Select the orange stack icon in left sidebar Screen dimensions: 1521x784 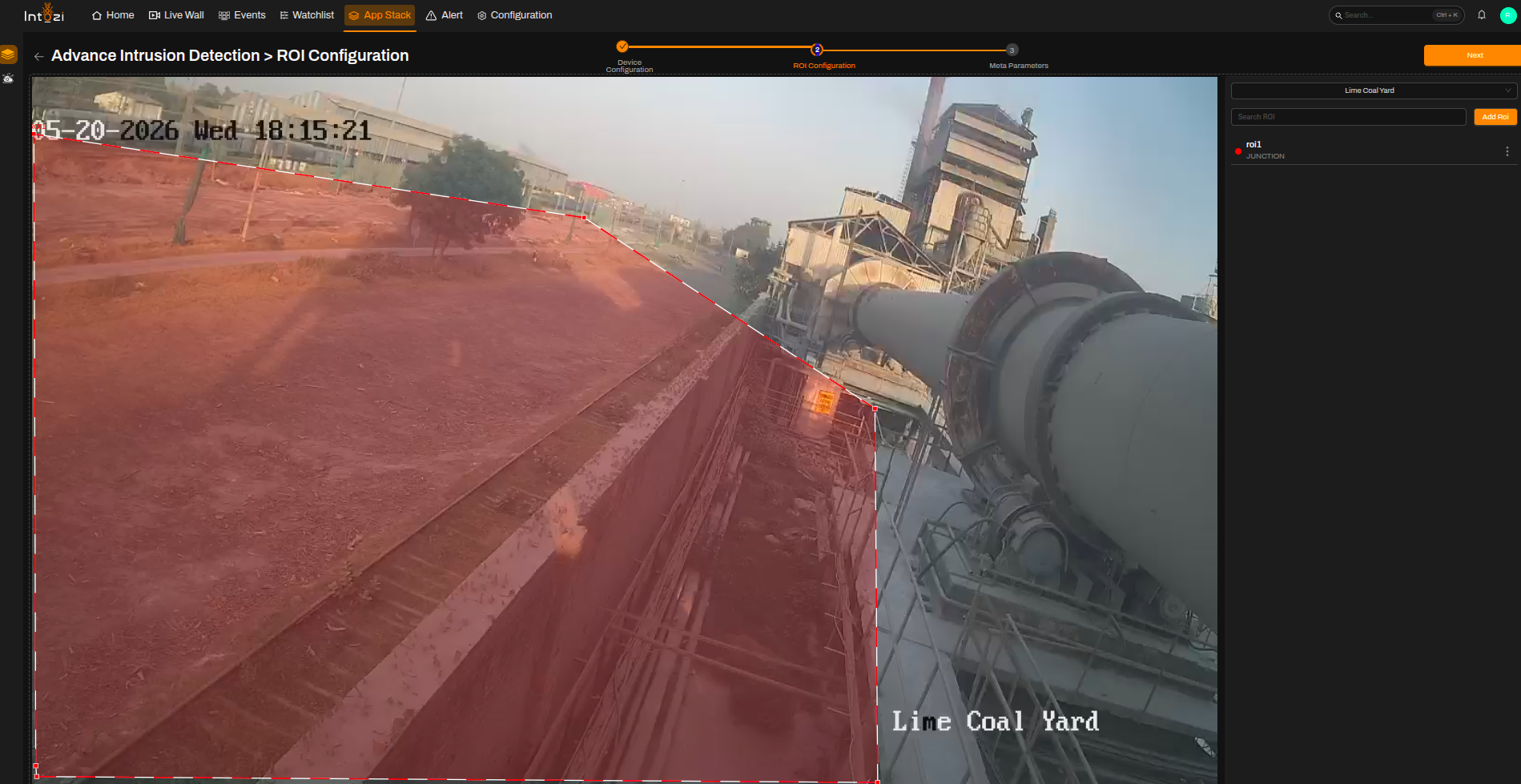pos(9,54)
